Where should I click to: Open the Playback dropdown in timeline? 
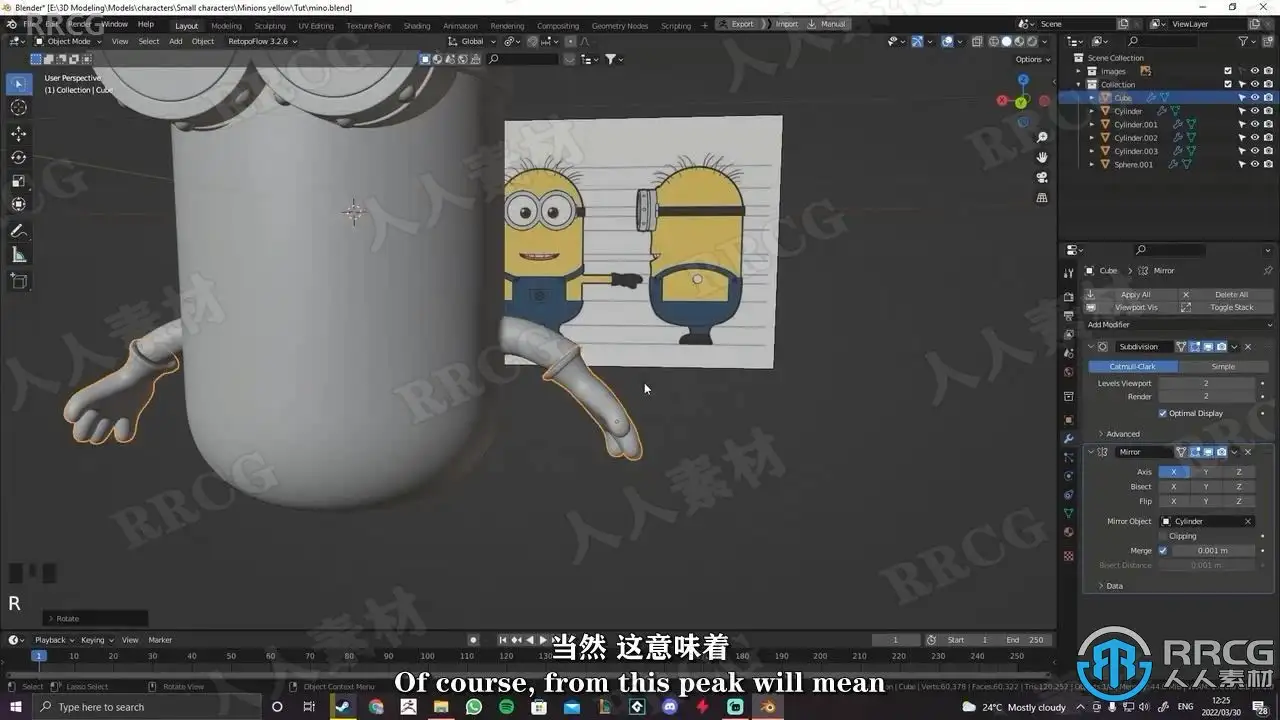pyautogui.click(x=54, y=640)
